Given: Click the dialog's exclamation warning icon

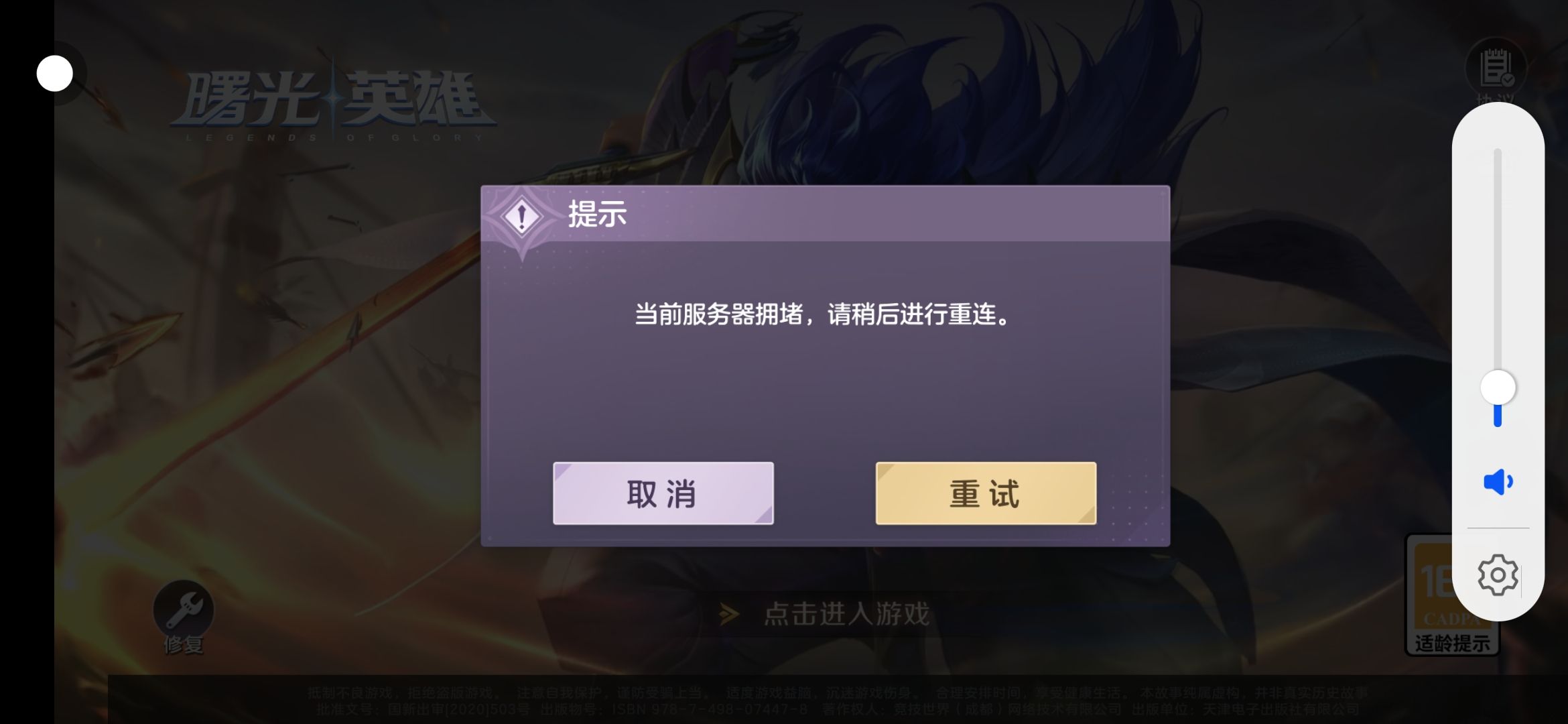Looking at the screenshot, I should (522, 217).
